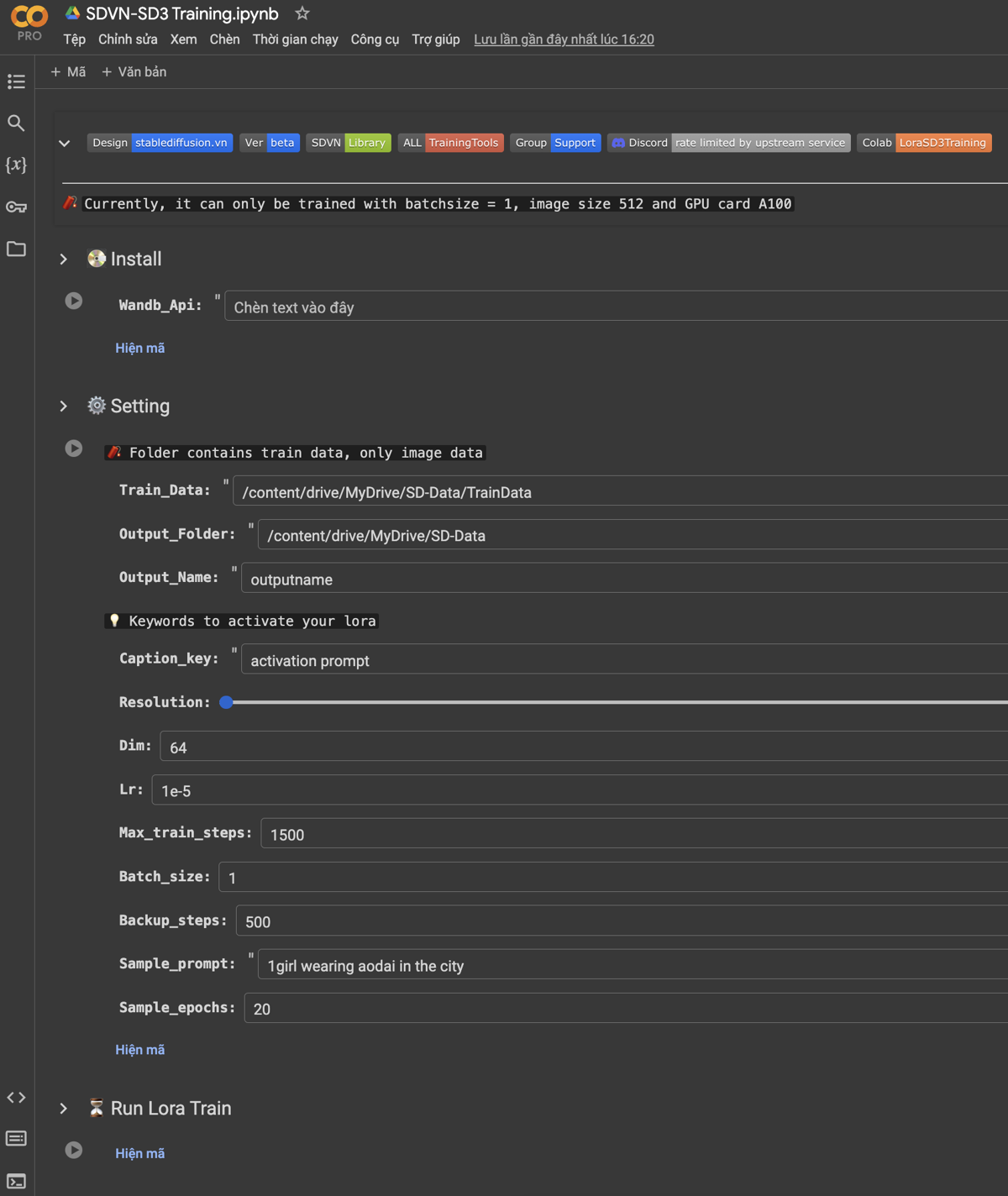Viewport: 1008px width, 1196px height.
Task: Run the Lora Train cell
Action: [74, 1150]
